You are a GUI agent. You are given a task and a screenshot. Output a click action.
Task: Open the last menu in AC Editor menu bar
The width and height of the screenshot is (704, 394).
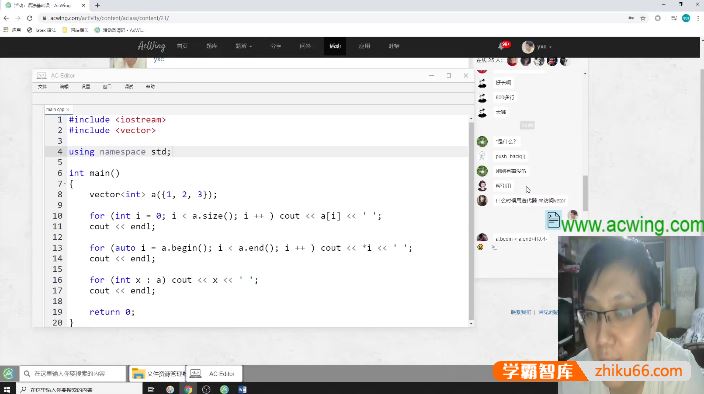(x=150, y=87)
